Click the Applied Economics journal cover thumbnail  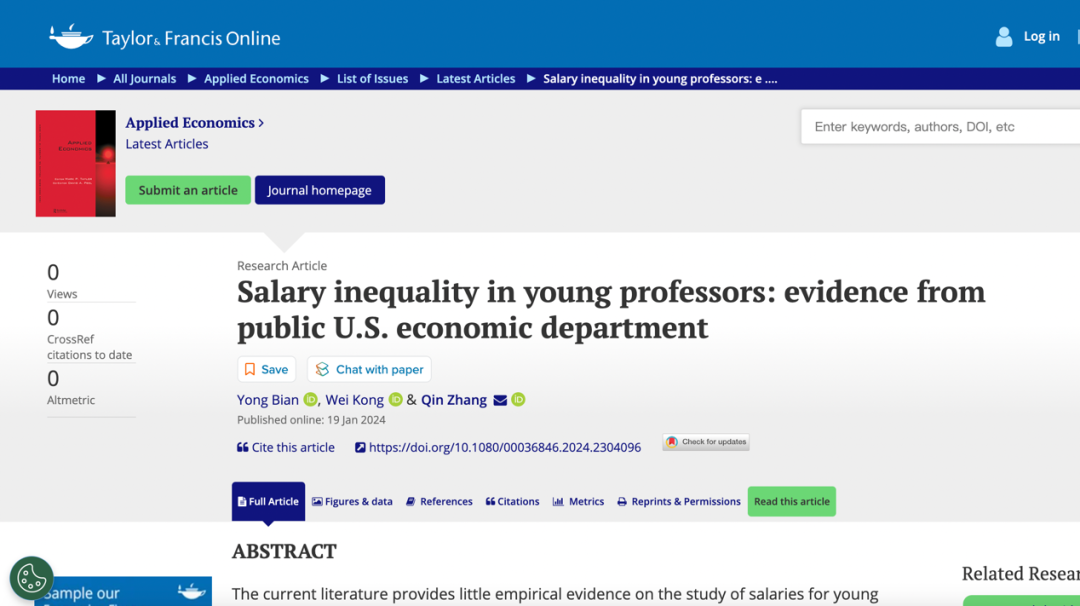tap(76, 163)
